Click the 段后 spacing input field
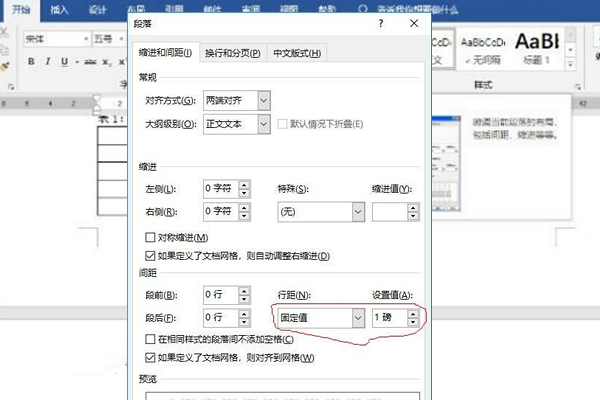600x400 pixels. [221, 318]
